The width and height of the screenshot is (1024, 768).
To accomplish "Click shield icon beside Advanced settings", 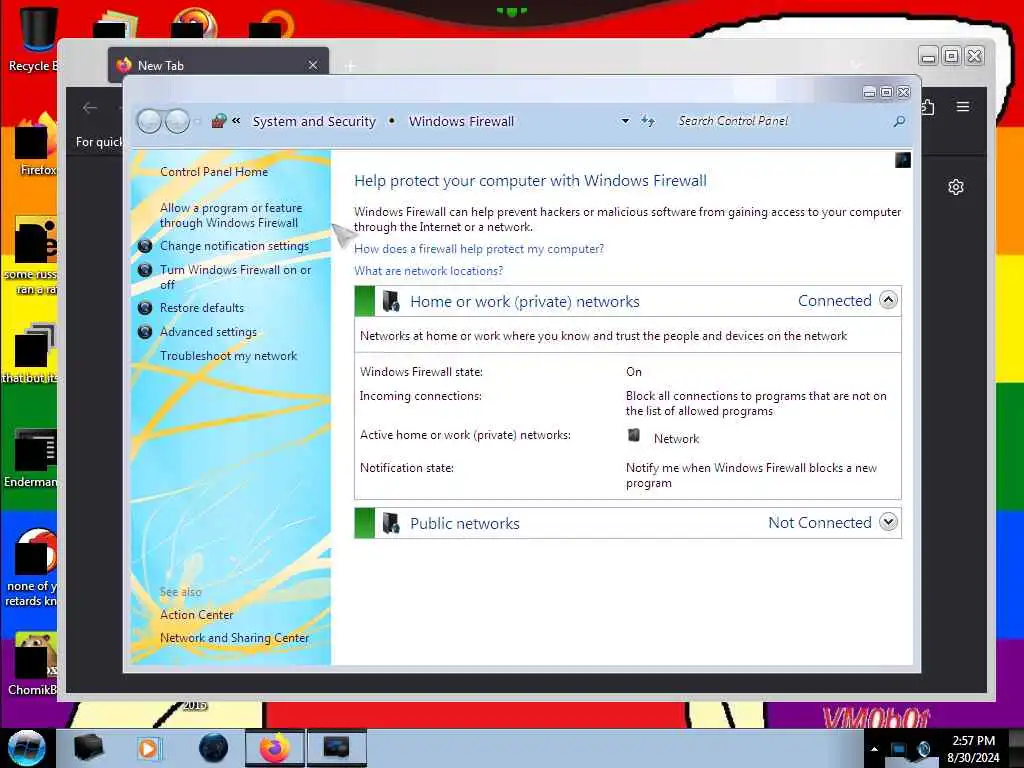I will pos(145,332).
